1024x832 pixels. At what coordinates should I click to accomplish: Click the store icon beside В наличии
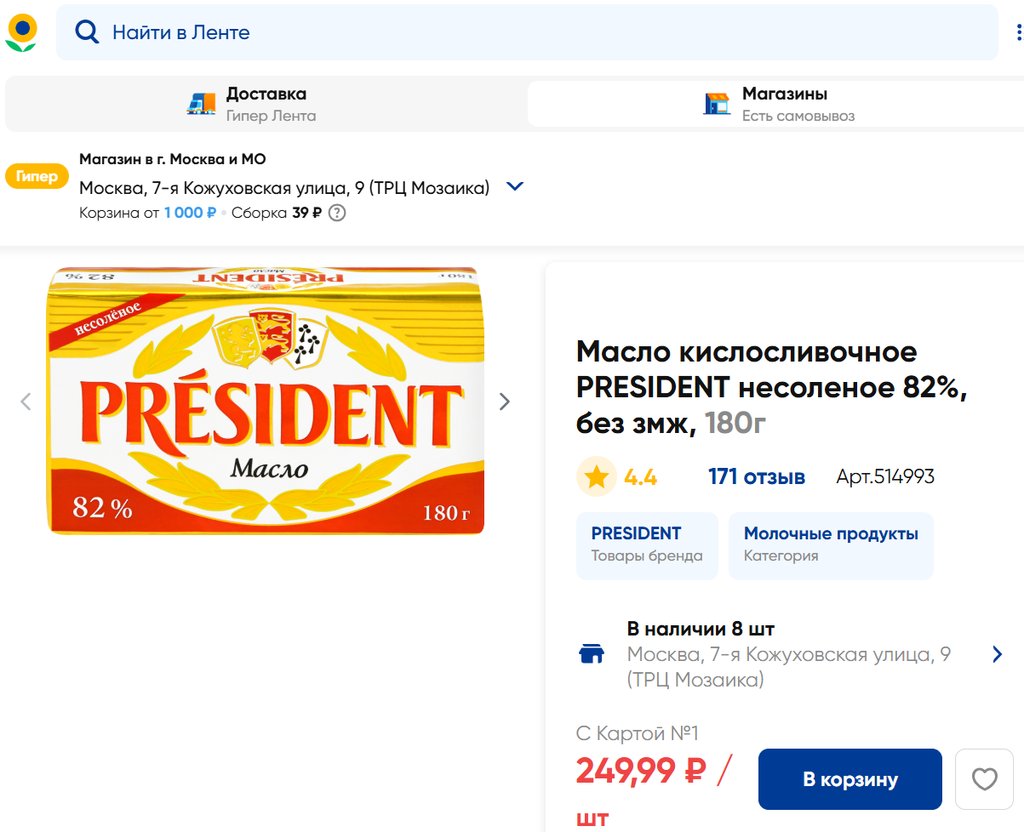(592, 654)
